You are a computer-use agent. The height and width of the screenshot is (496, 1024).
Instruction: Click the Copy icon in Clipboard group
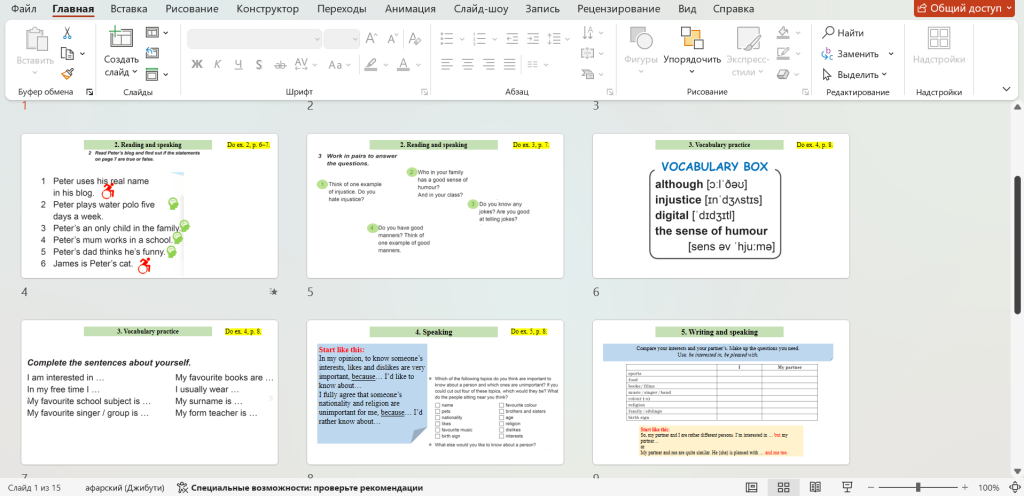point(67,53)
